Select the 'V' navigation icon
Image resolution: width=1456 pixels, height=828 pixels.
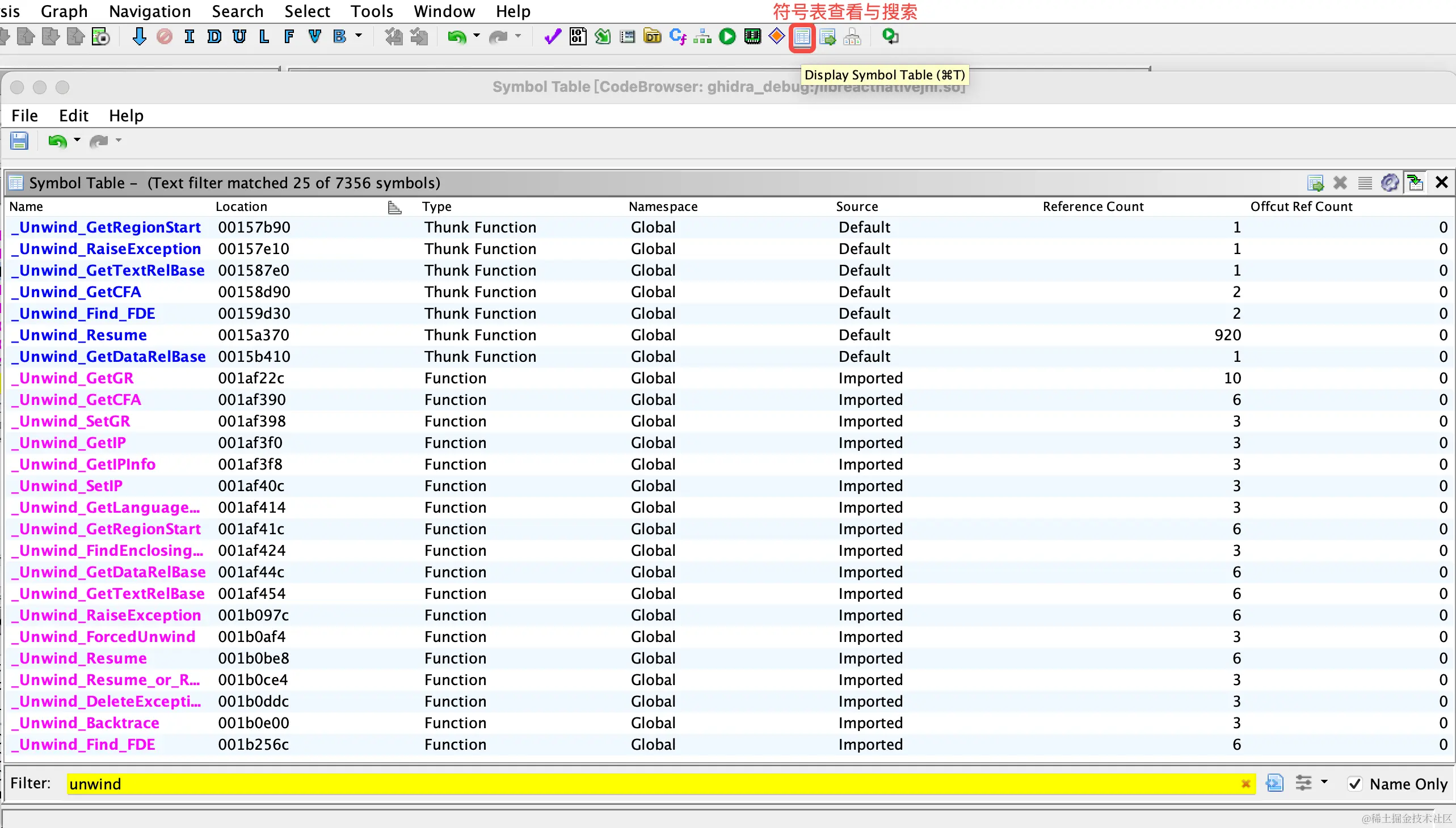pos(314,37)
